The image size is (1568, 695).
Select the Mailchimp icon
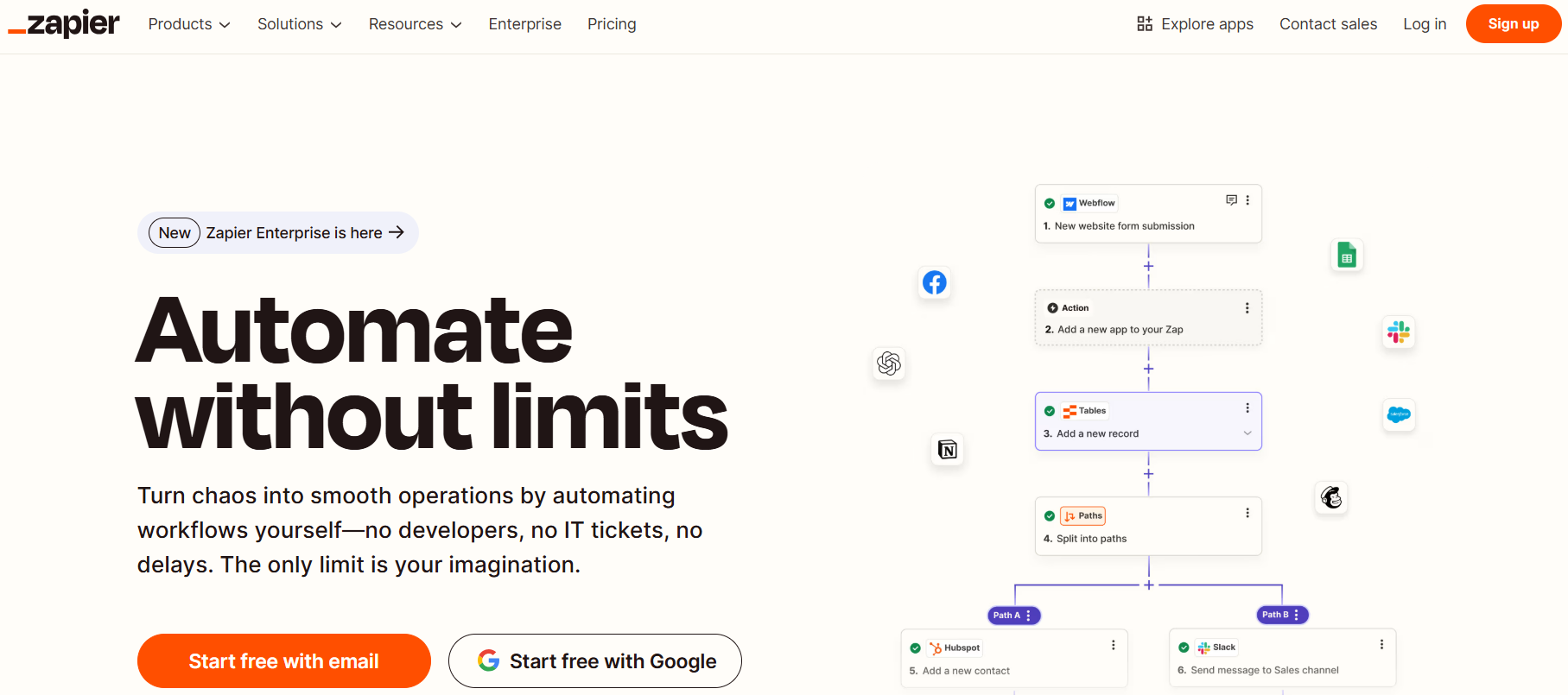click(x=1331, y=498)
